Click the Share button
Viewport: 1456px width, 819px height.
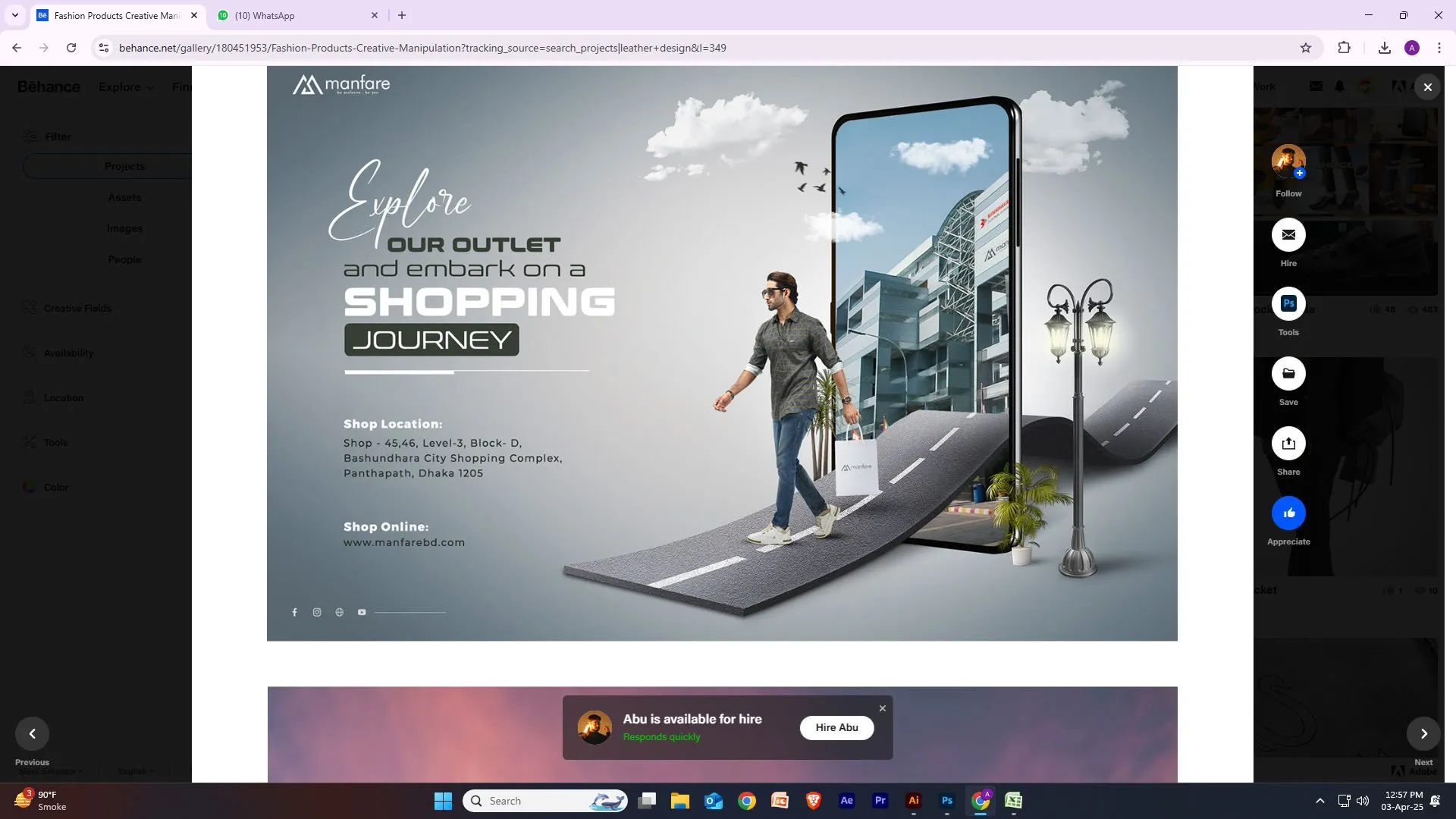pos(1288,444)
